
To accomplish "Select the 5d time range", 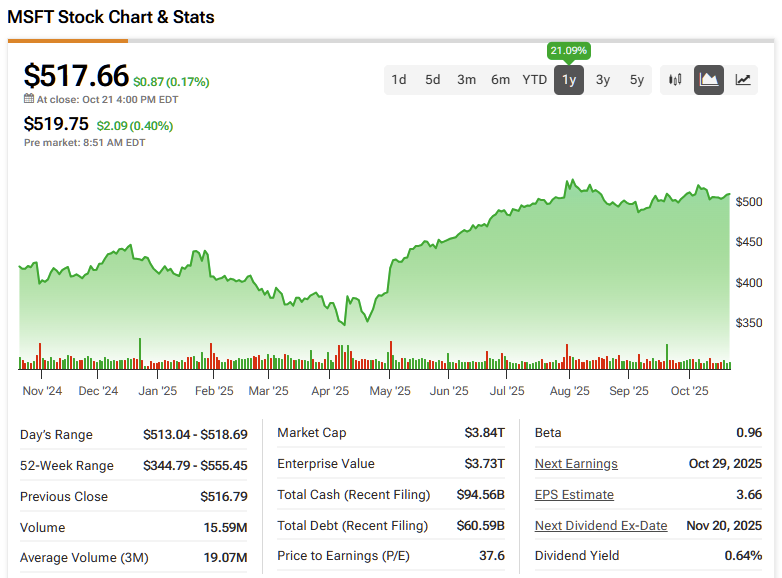I will (x=433, y=80).
